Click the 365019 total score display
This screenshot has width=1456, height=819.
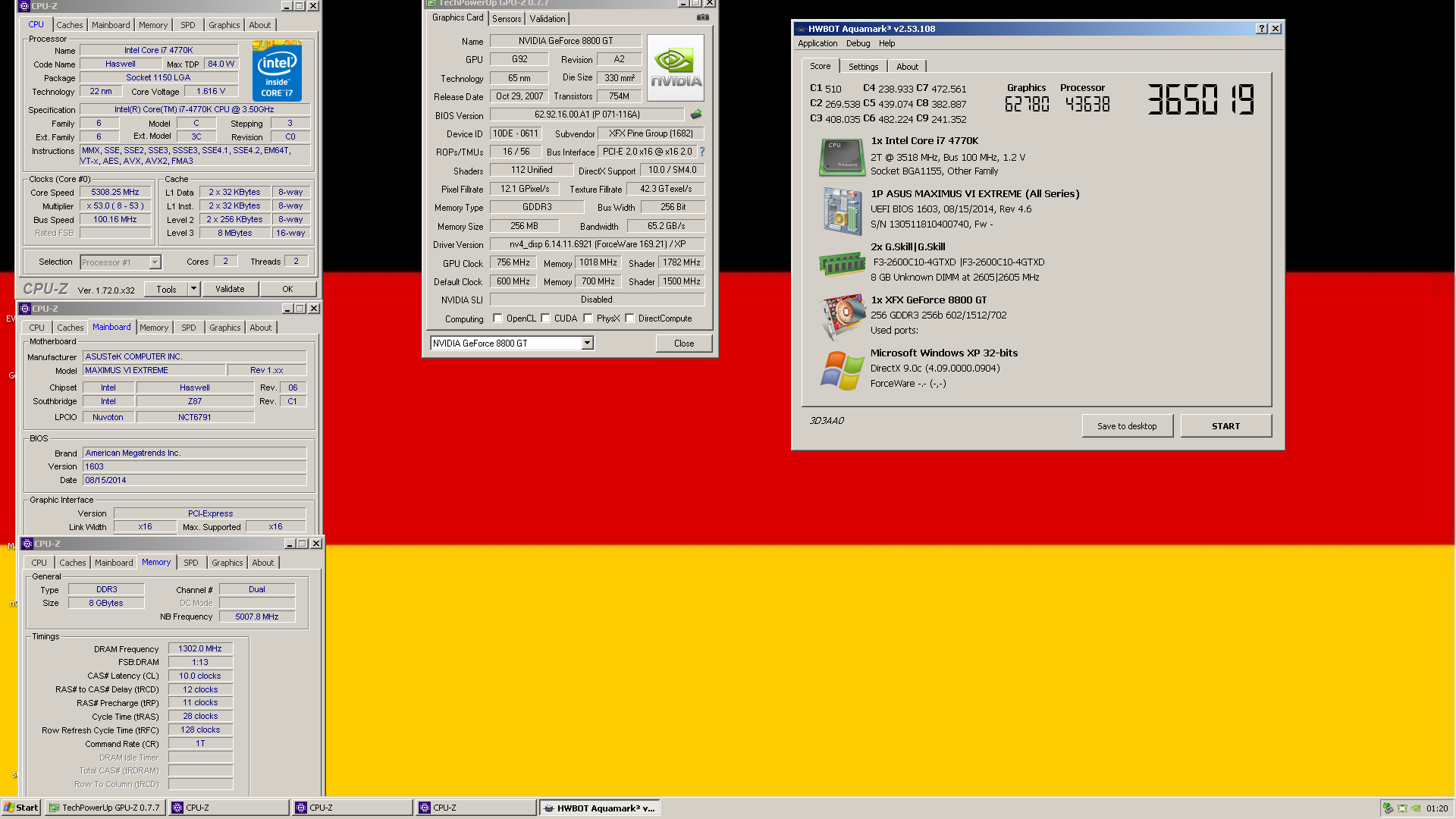pos(1201,99)
